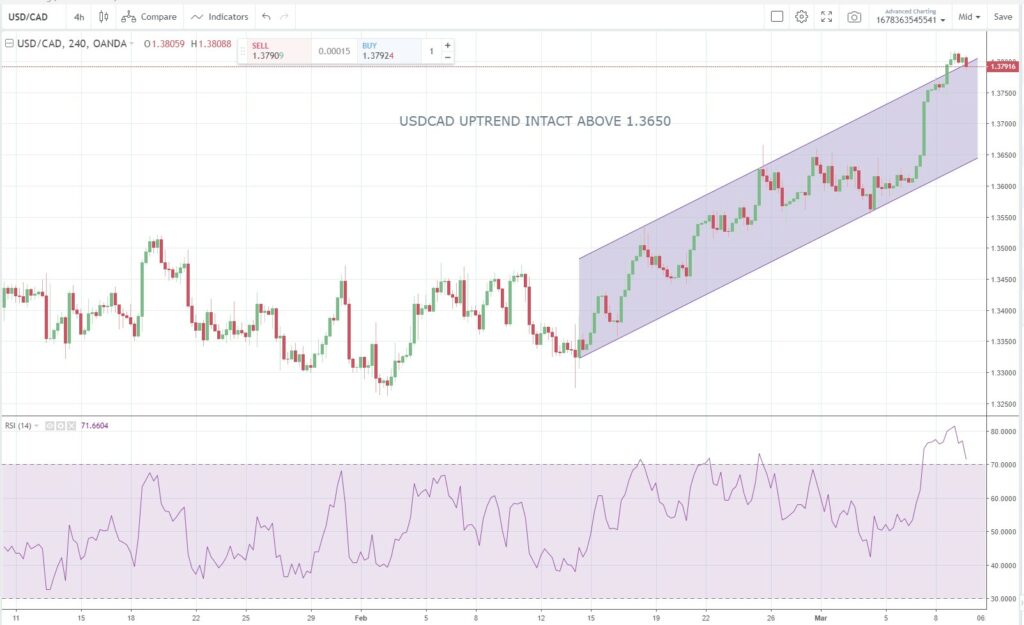Click the Undo arrow in toolbar
The width and height of the screenshot is (1024, 625).
pyautogui.click(x=265, y=17)
